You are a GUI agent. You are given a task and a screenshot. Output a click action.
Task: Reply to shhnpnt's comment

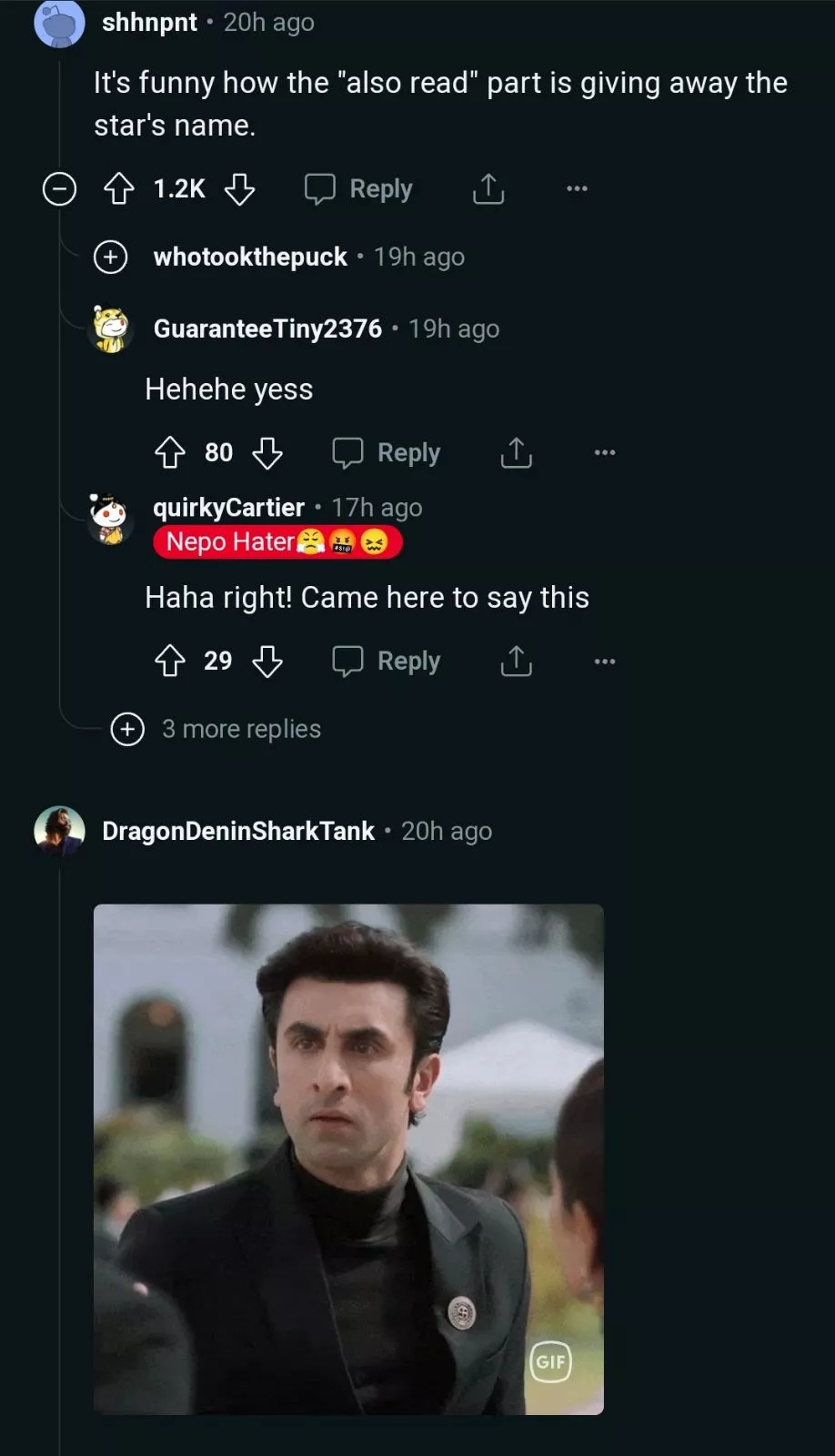[358, 189]
